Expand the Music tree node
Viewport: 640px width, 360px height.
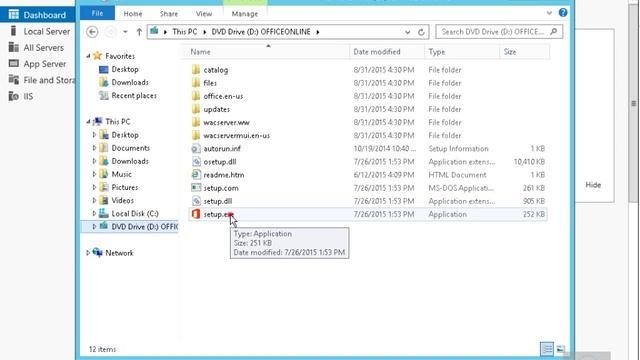tap(94, 174)
